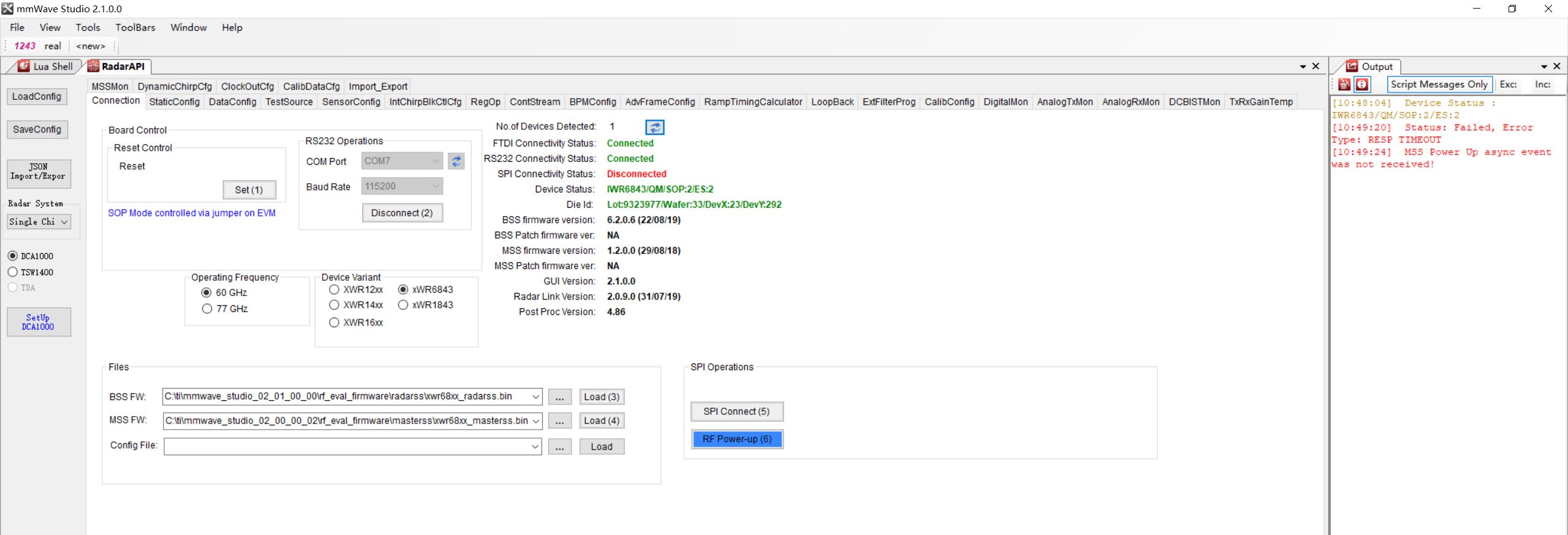Click the 1243 toolbar item
The width and height of the screenshot is (1568, 535).
pyautogui.click(x=25, y=46)
